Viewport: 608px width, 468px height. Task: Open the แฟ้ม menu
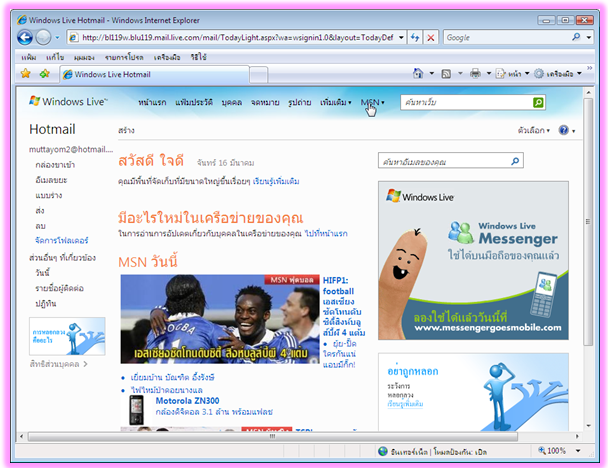(x=29, y=57)
